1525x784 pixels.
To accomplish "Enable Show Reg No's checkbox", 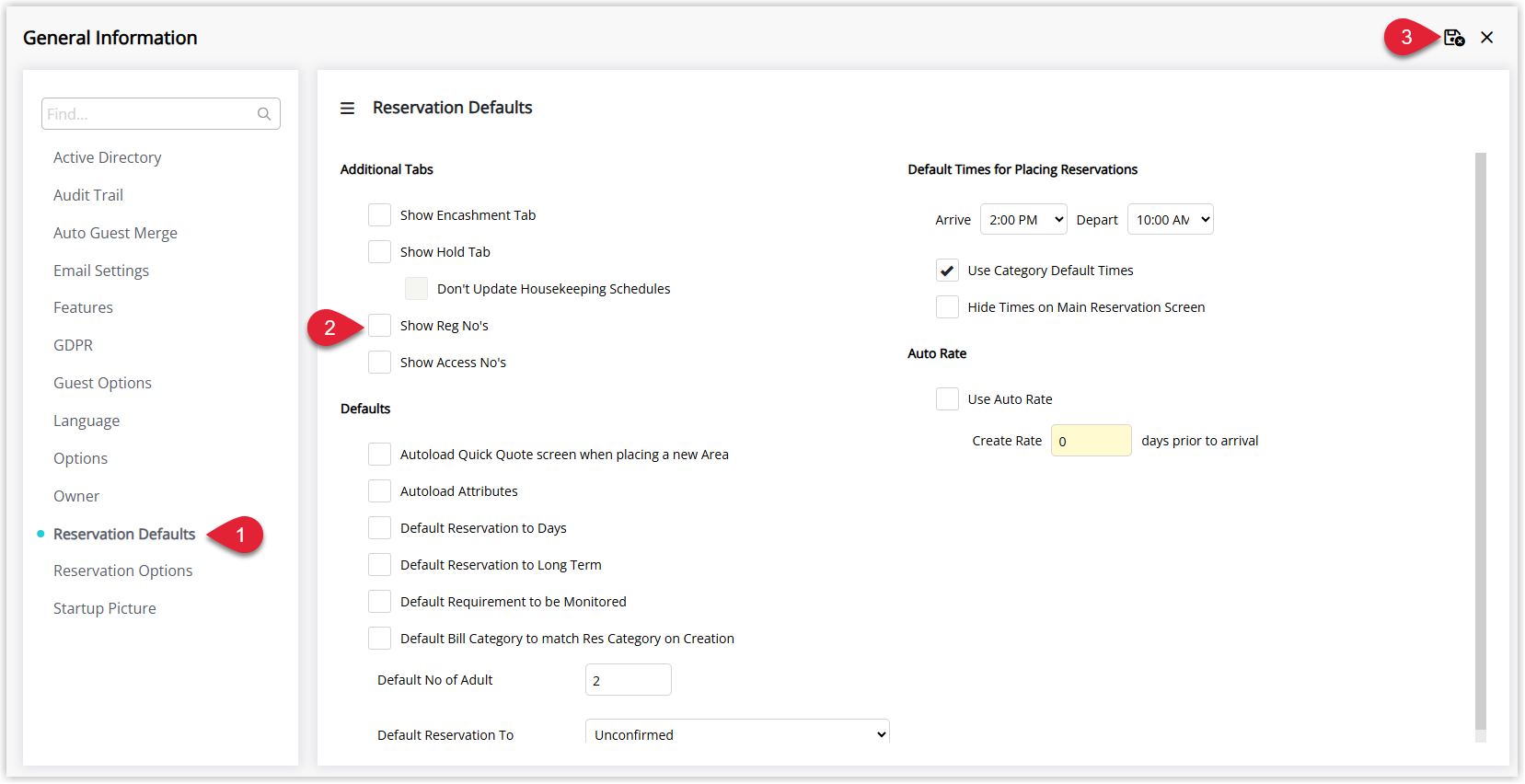I will point(379,326).
